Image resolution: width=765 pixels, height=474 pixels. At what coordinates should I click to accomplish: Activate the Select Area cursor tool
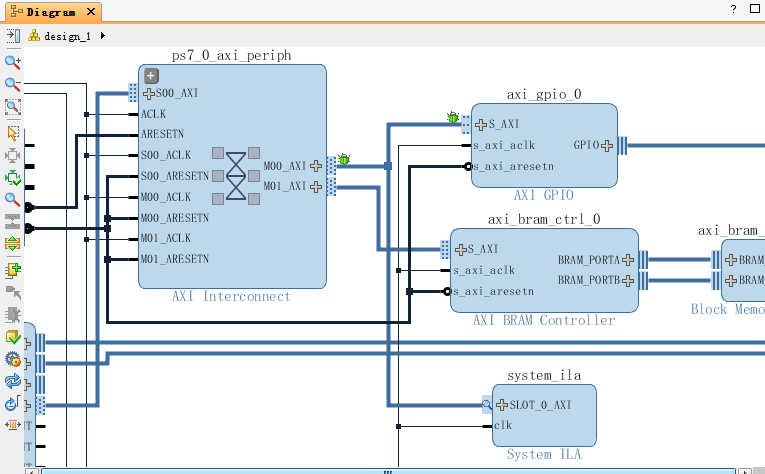click(x=13, y=132)
